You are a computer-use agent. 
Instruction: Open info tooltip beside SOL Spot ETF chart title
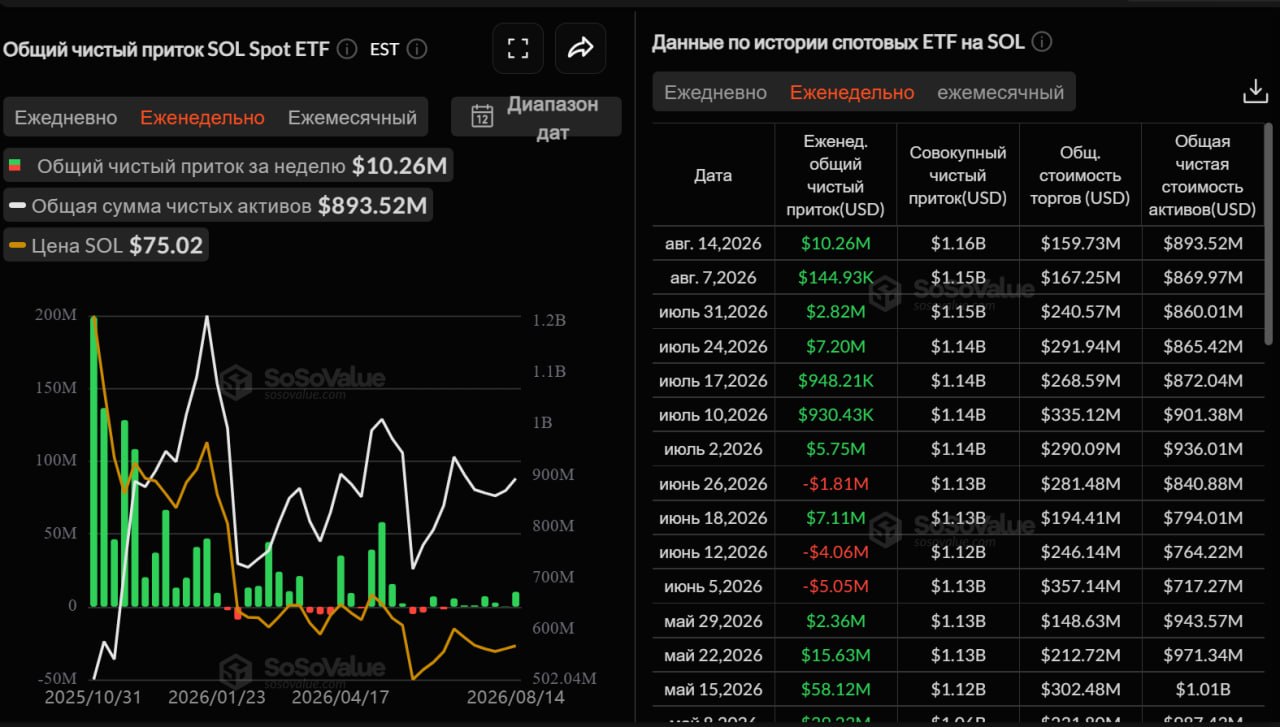tap(347, 48)
